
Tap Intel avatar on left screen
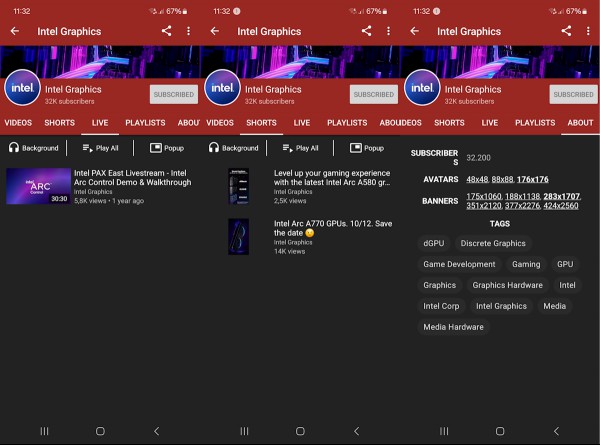(x=22, y=88)
